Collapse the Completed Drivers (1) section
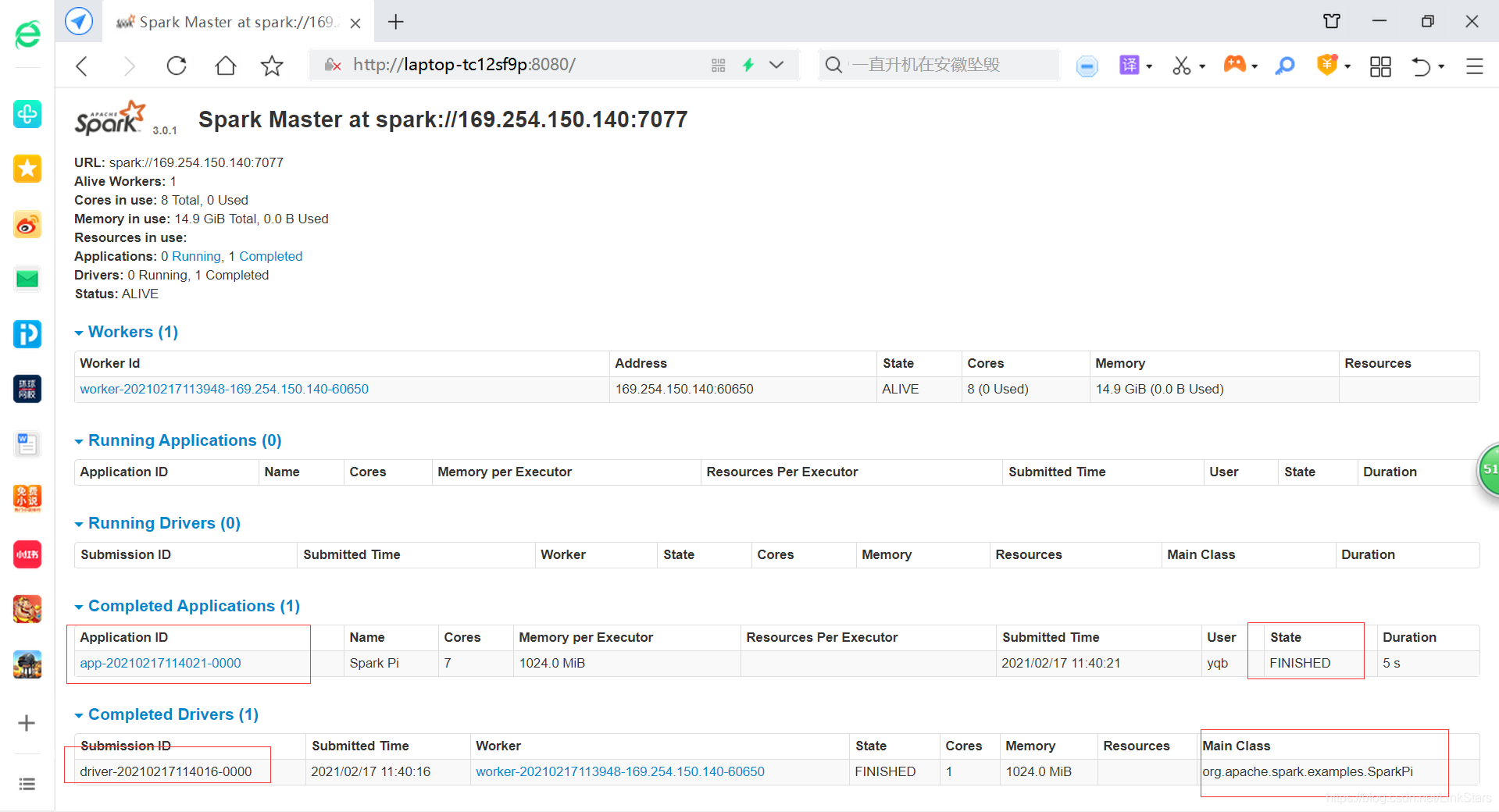 pos(166,714)
